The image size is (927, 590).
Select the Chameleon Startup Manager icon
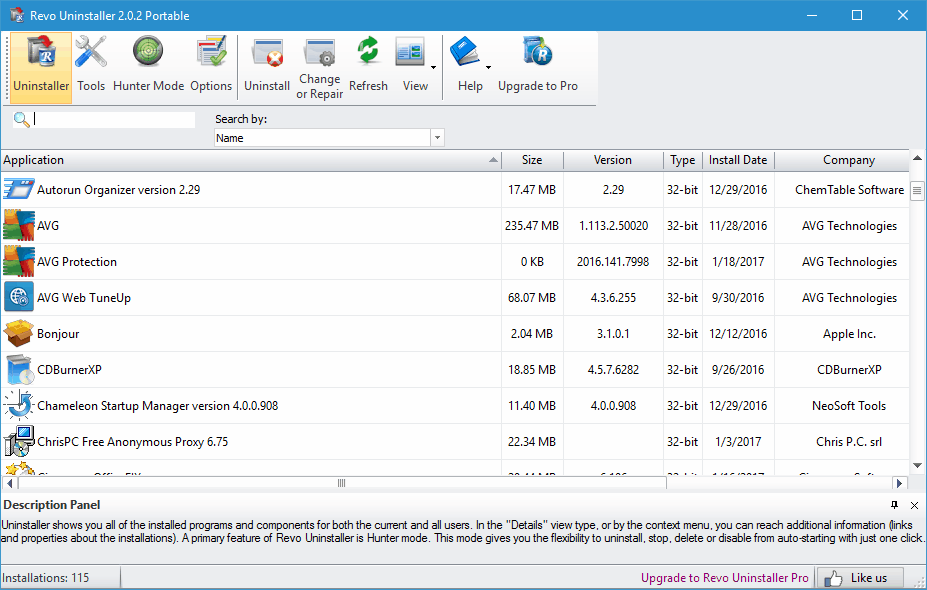pyautogui.click(x=18, y=406)
